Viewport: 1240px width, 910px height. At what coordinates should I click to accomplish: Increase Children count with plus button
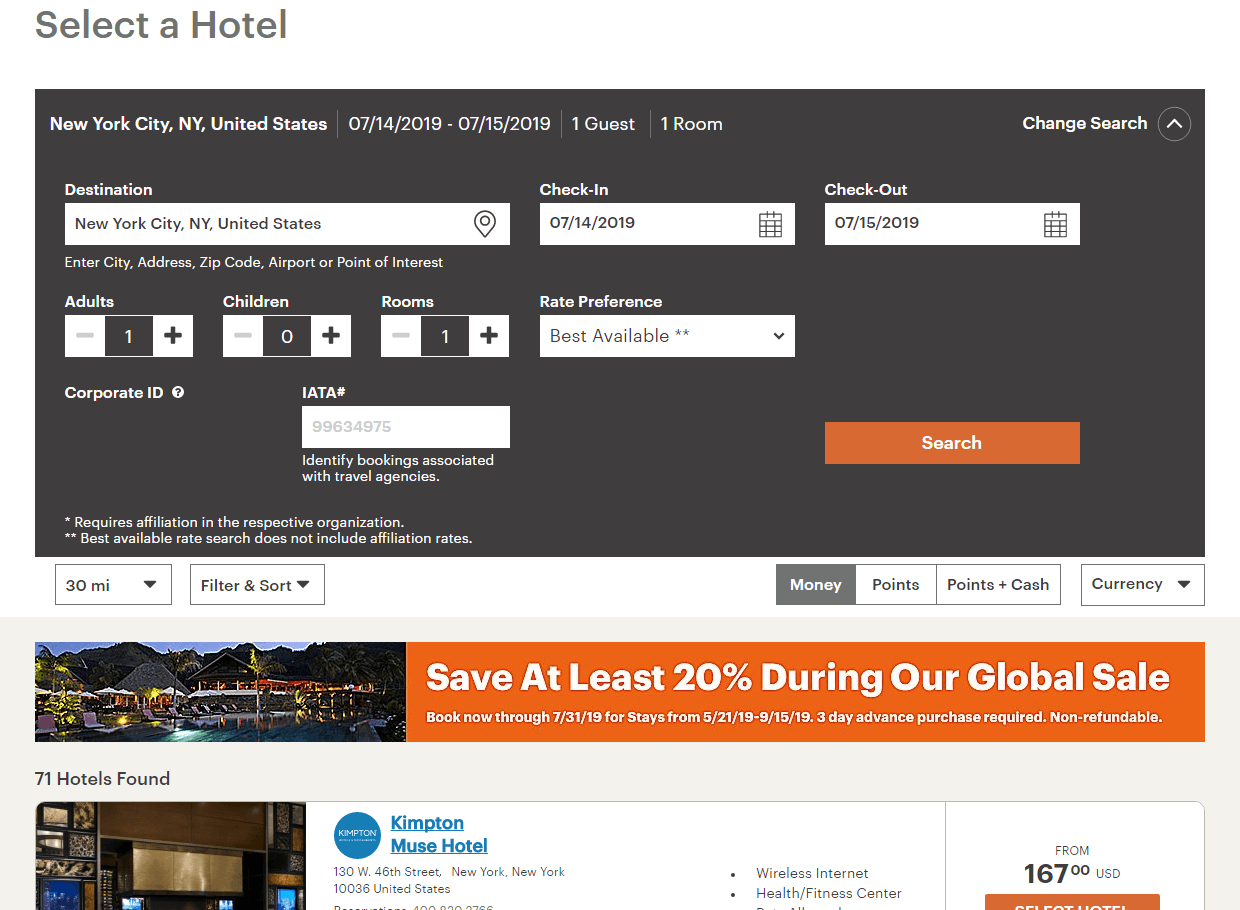pos(331,336)
